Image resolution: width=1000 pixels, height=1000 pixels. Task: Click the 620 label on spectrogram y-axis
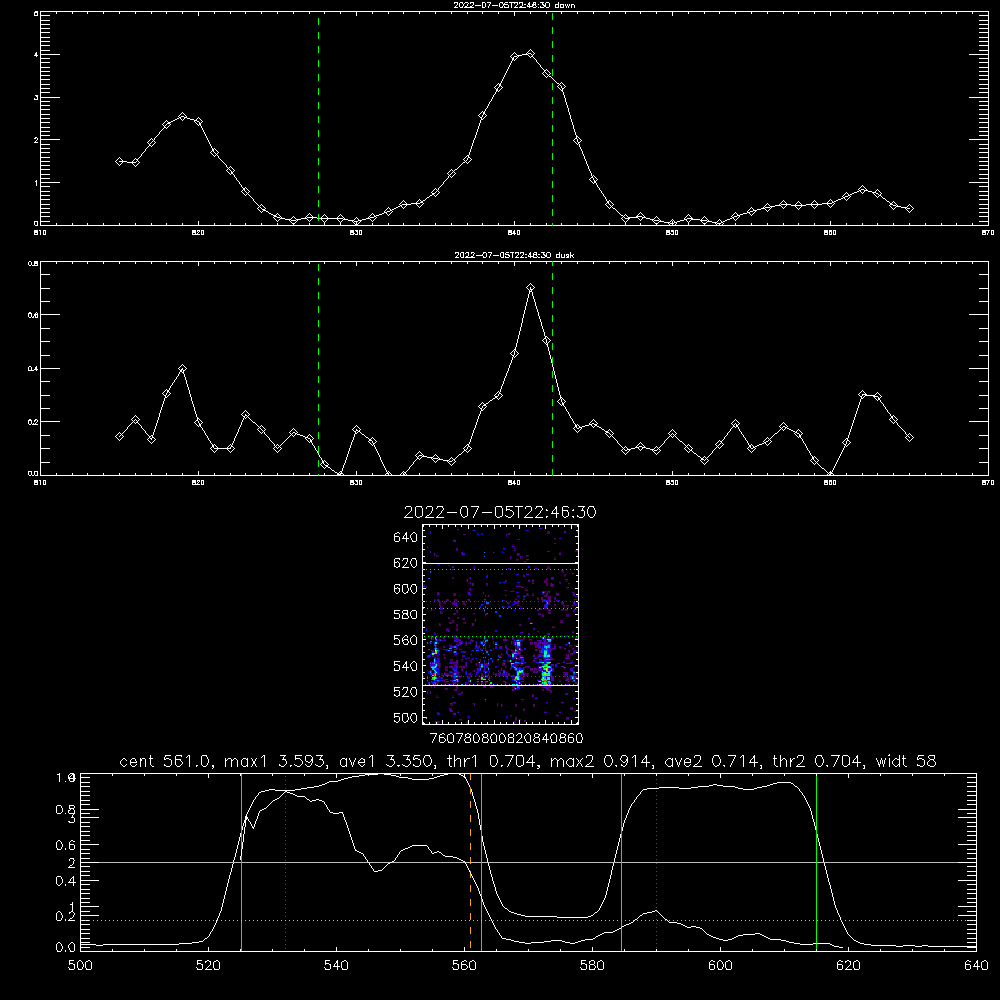click(406, 563)
